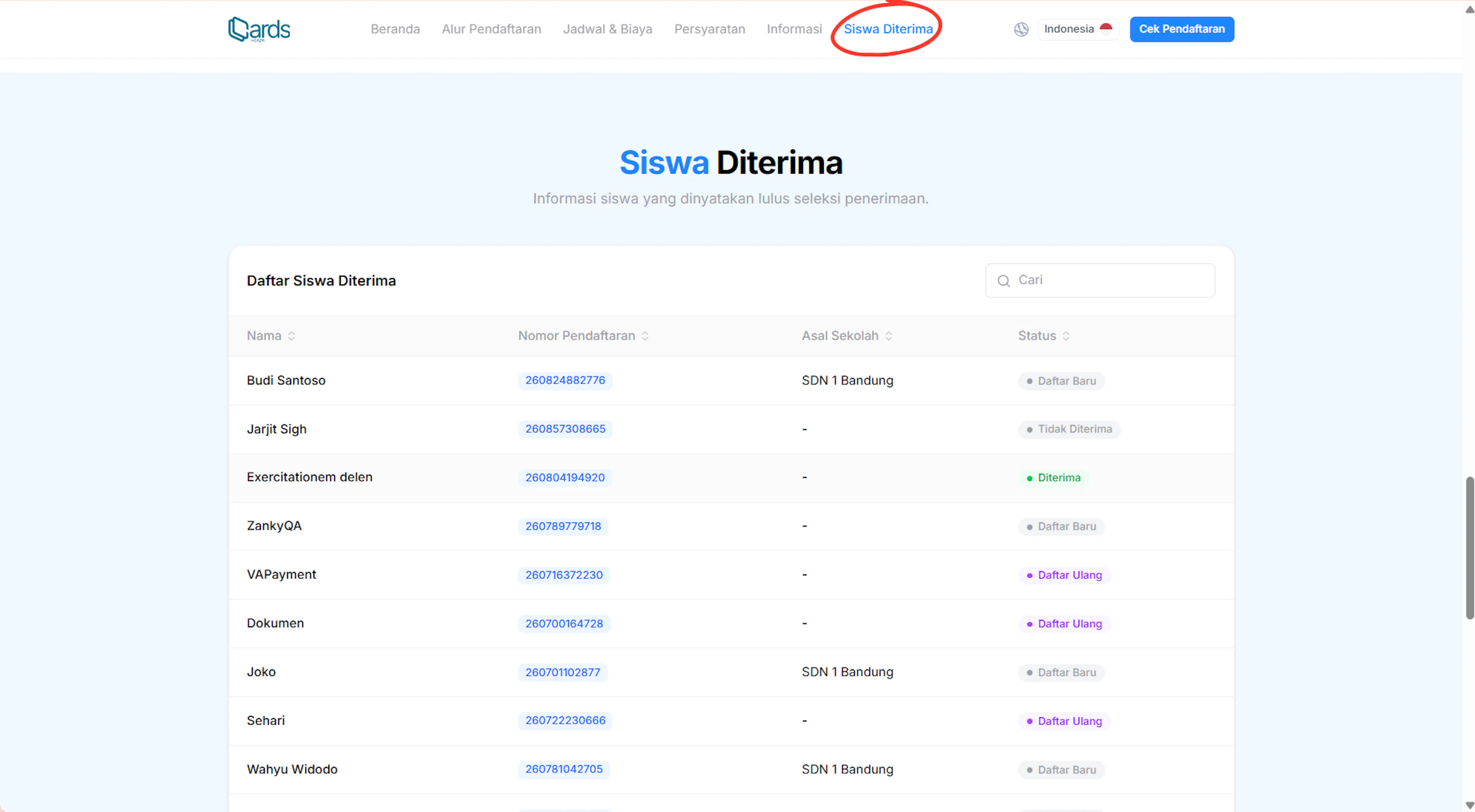Click the Daftar Siswa Diterima table title

[321, 281]
